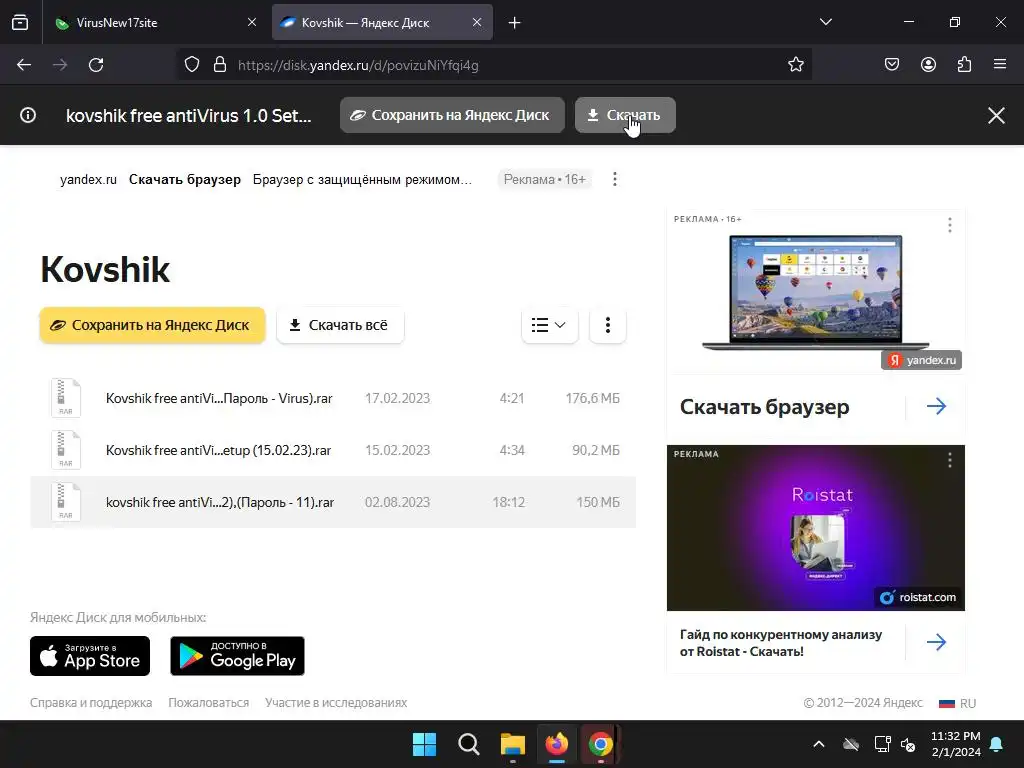The image size is (1024, 768).
Task: Open the Windows Start menu
Action: (x=424, y=744)
